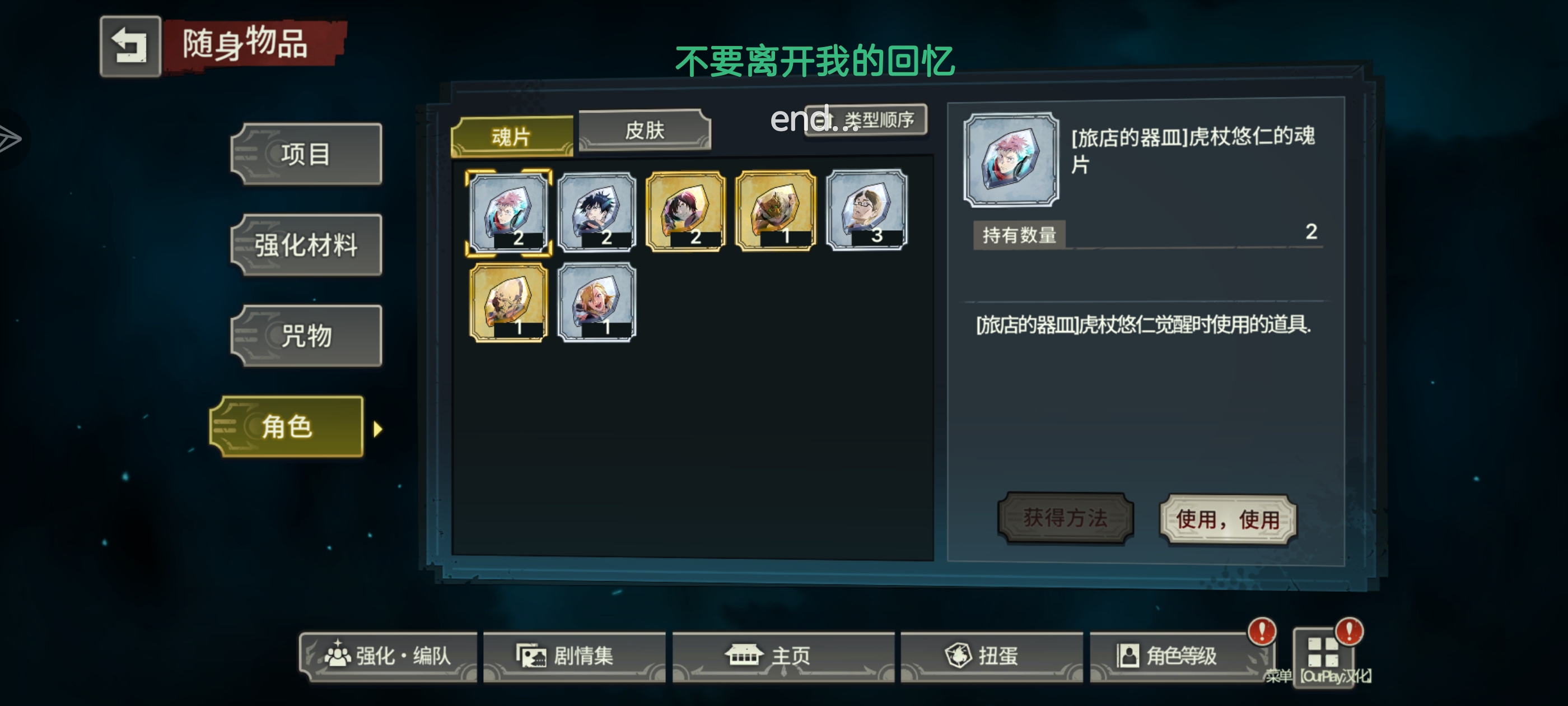
Task: Select the Megumi soul shard icon
Action: click(x=597, y=212)
